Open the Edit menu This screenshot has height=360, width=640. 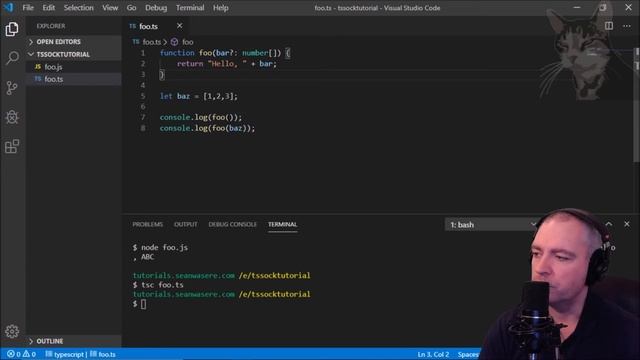(49, 8)
